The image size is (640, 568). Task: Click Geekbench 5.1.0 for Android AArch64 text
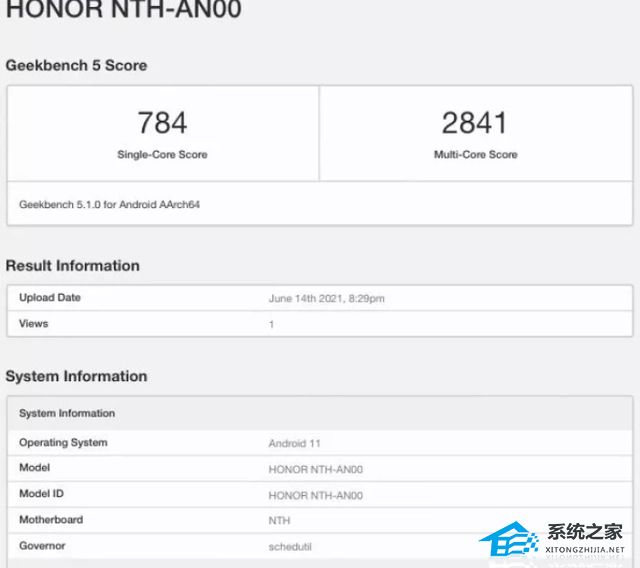click(x=109, y=204)
